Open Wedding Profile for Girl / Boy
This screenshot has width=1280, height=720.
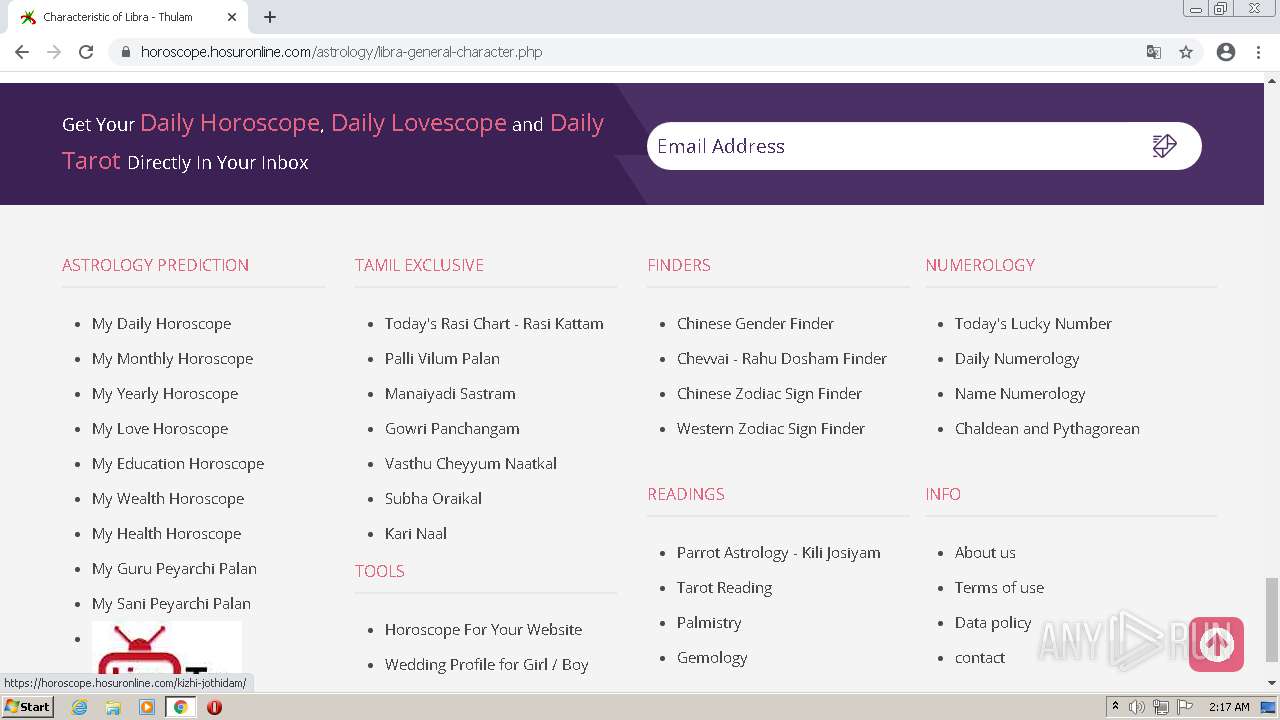click(x=486, y=664)
